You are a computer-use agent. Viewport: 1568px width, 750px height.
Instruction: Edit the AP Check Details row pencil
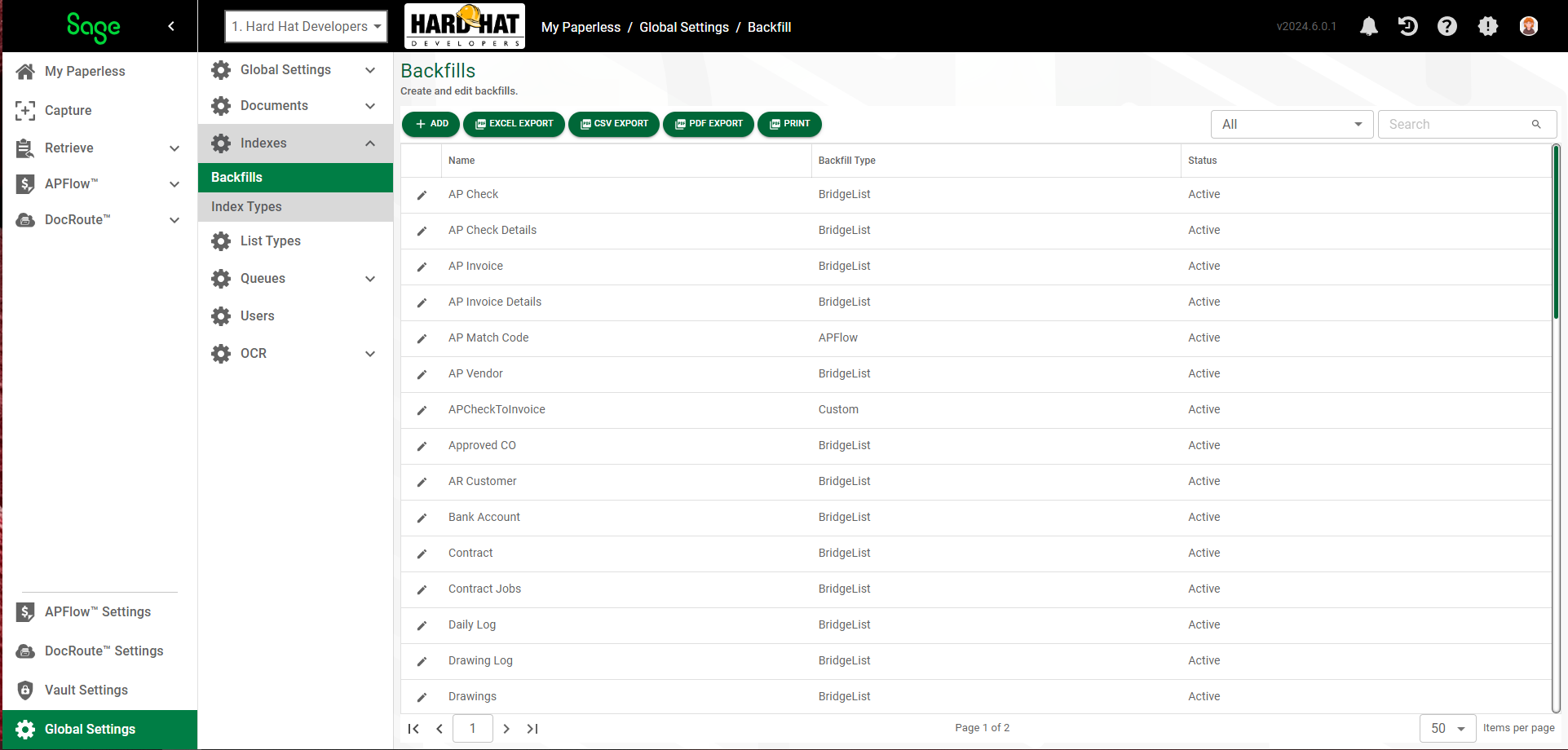(x=422, y=231)
